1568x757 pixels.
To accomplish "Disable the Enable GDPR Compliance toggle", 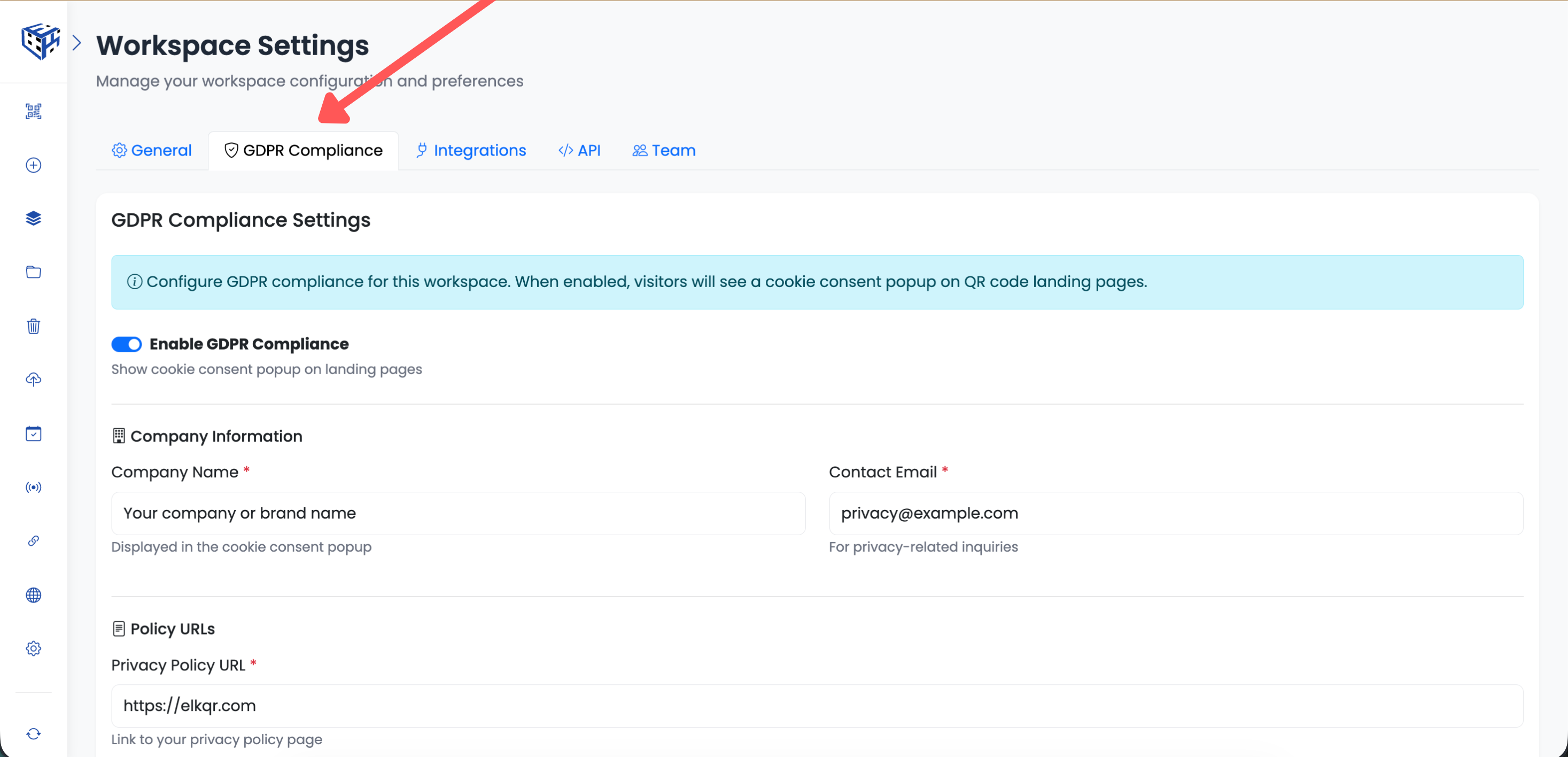I will (126, 344).
